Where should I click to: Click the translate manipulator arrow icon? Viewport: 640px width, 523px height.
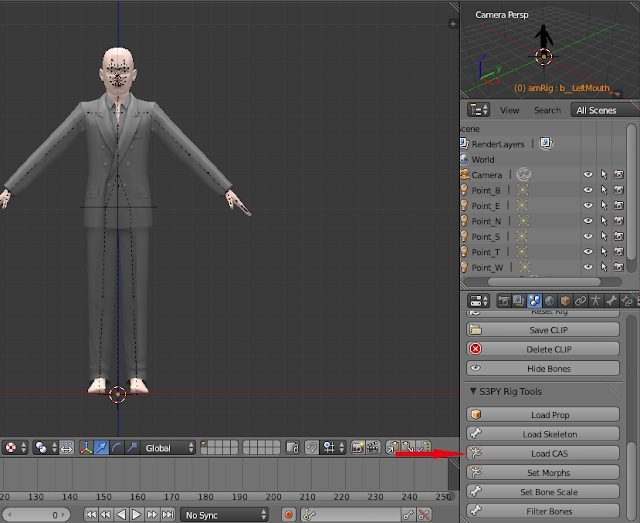pyautogui.click(x=102, y=448)
